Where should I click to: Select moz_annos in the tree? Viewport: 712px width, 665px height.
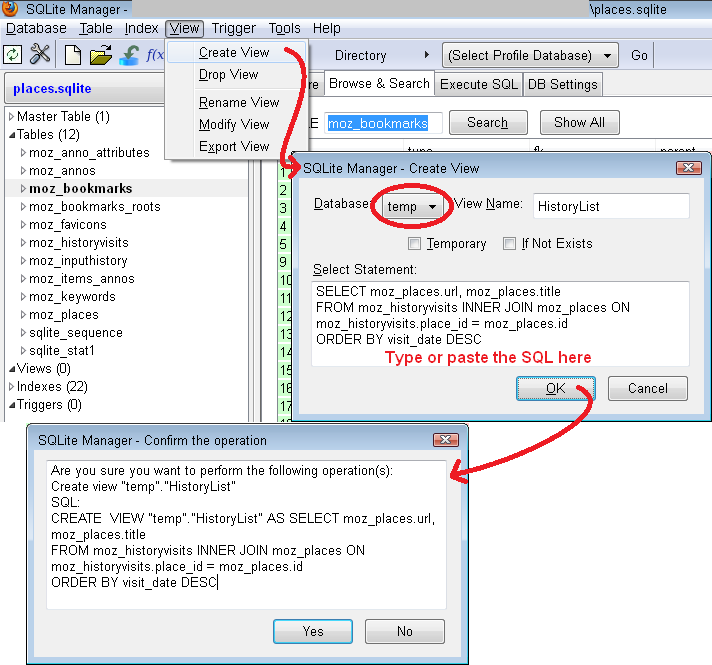tap(63, 171)
